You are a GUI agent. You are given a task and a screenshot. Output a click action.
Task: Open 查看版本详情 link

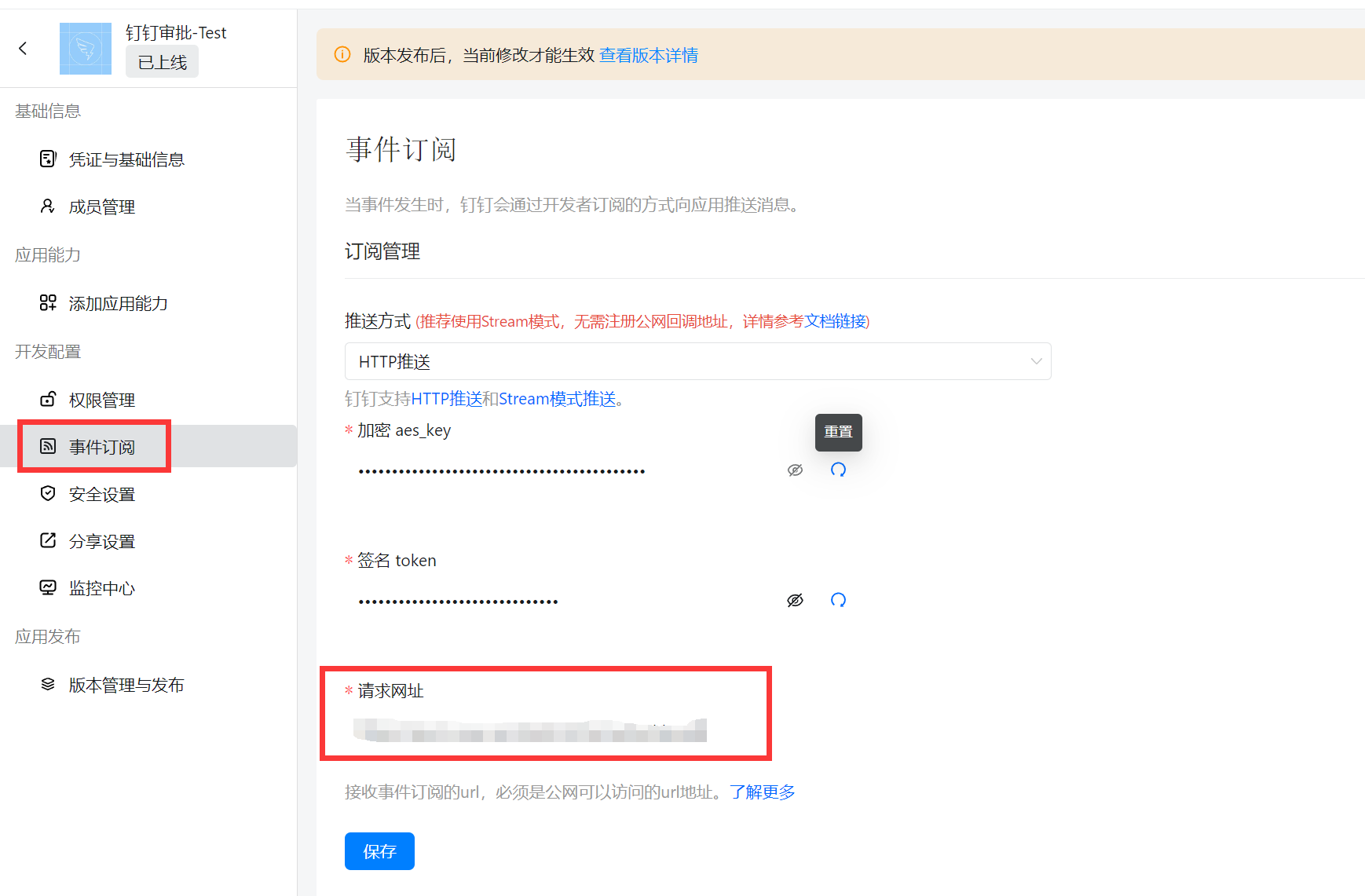click(649, 55)
